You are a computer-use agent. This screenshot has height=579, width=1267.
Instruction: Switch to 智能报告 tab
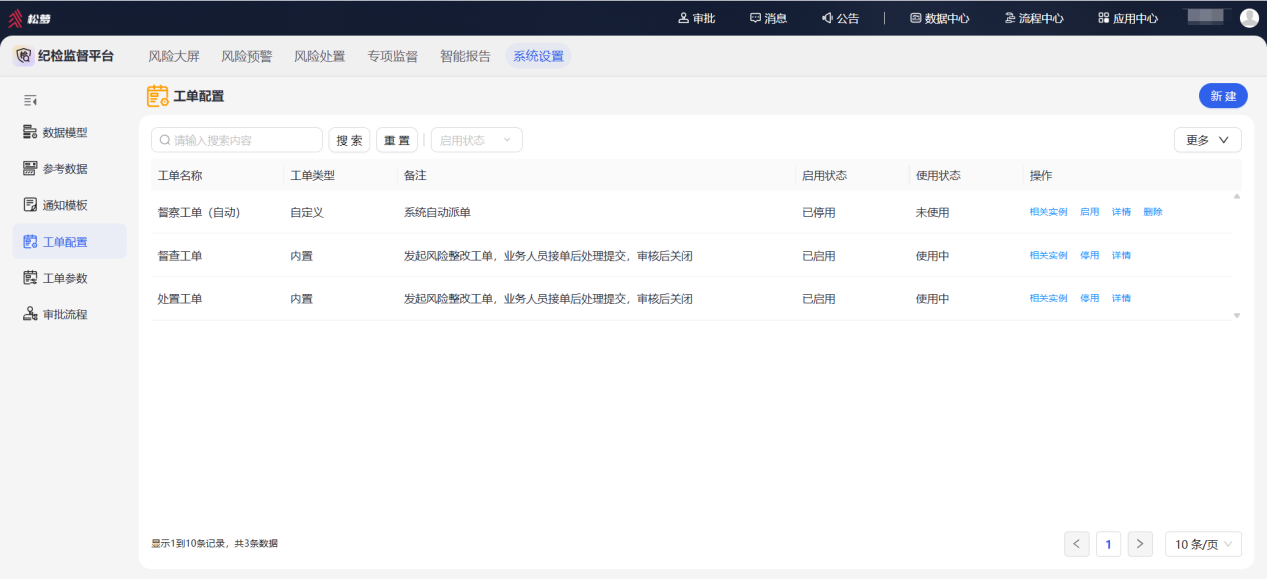(x=466, y=56)
